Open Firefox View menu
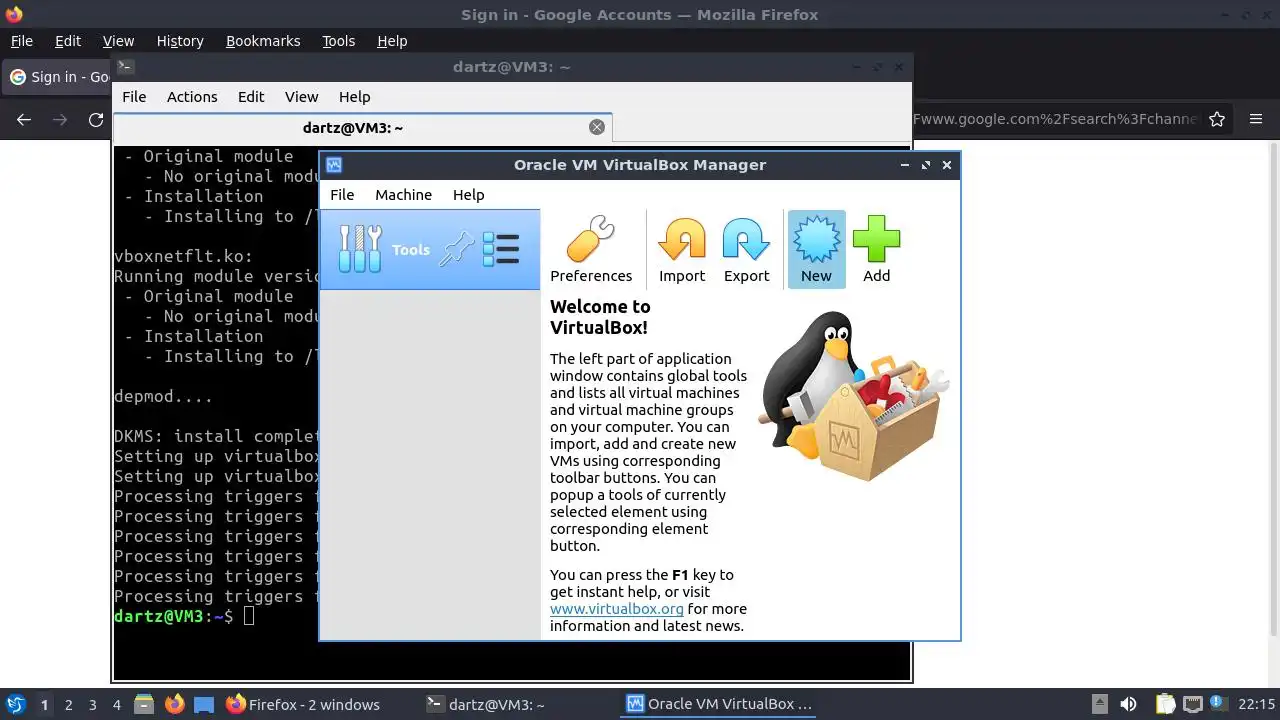Image resolution: width=1280 pixels, height=720 pixels. tap(118, 41)
